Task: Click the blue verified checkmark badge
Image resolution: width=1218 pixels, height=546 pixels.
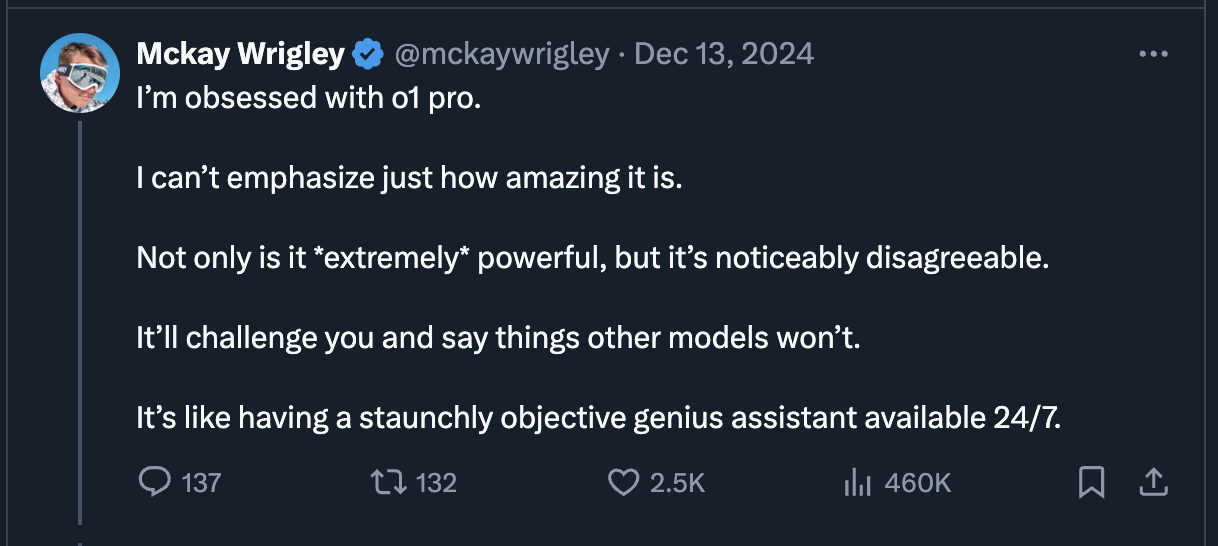Action: coord(367,55)
